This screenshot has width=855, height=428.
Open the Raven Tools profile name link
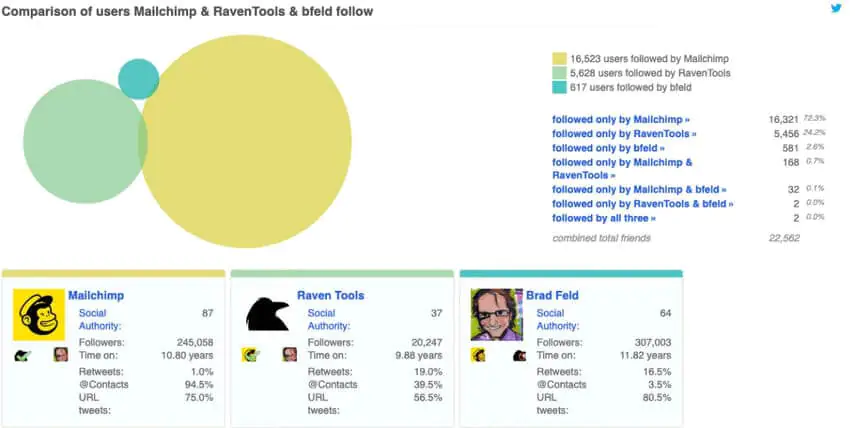330,296
